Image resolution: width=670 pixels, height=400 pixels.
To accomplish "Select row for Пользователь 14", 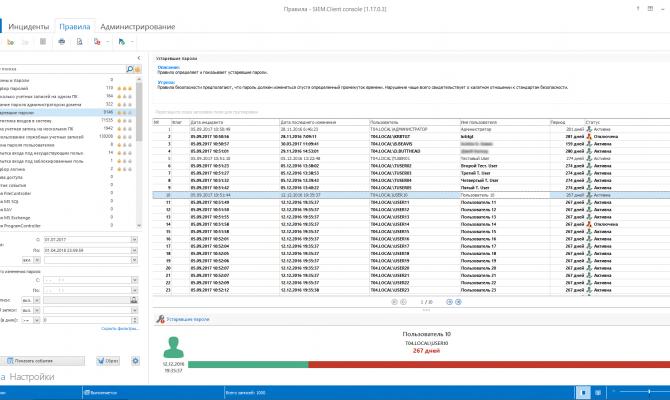I will (x=411, y=224).
